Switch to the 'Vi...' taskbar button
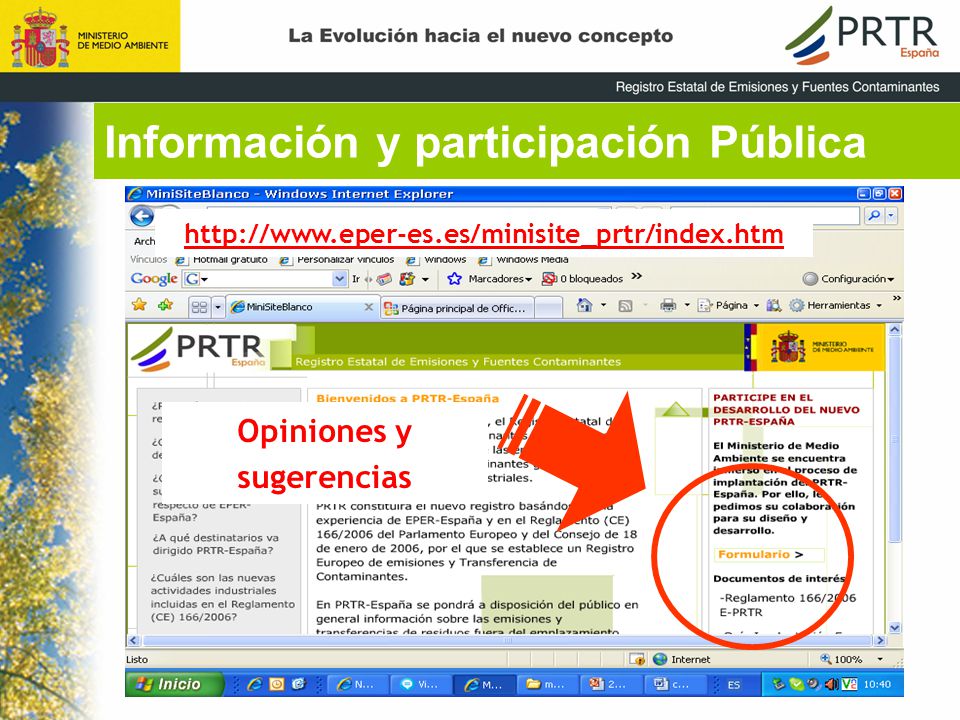This screenshot has height=720, width=960. pos(421,684)
